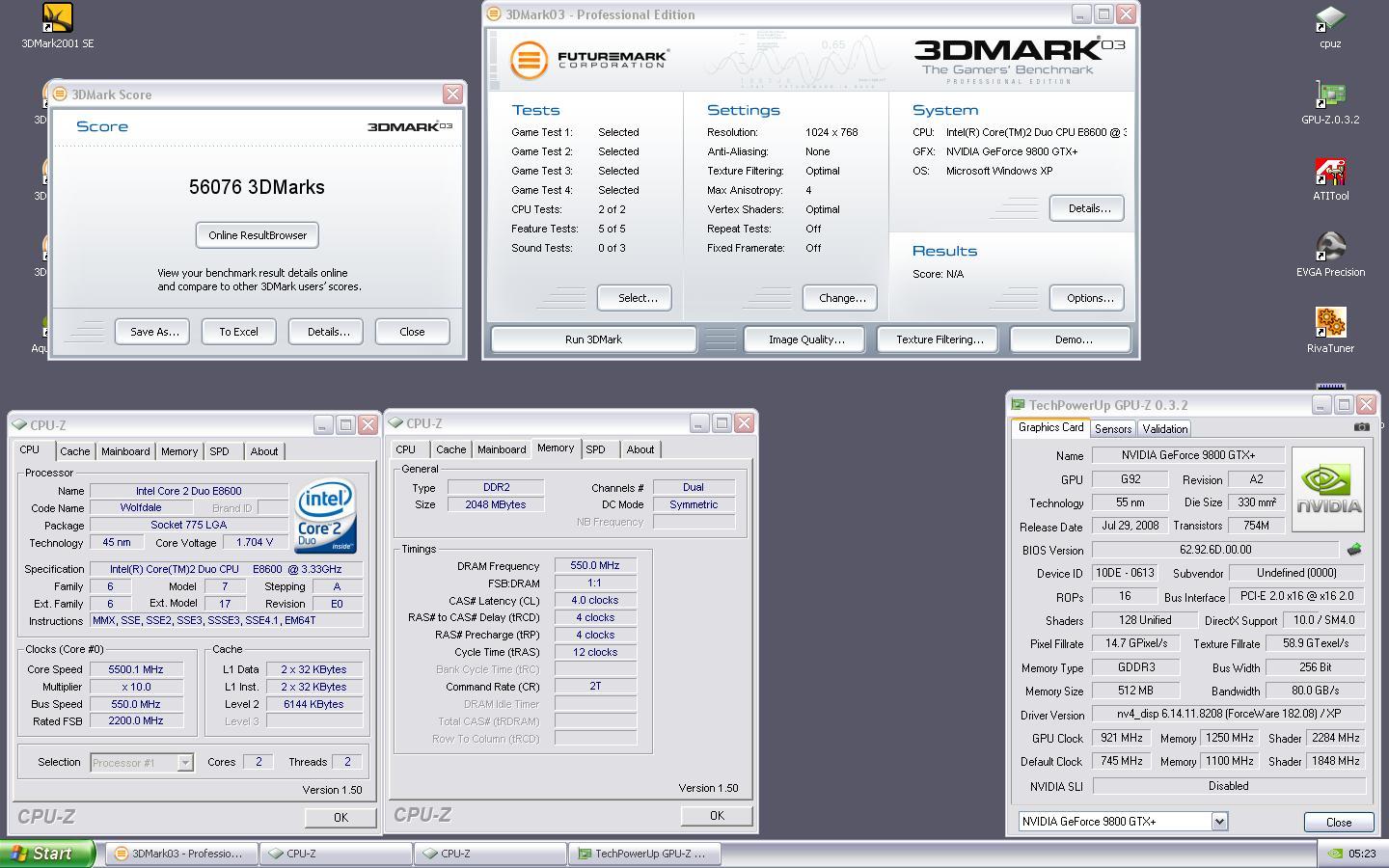Click To Excel button

coord(238,332)
